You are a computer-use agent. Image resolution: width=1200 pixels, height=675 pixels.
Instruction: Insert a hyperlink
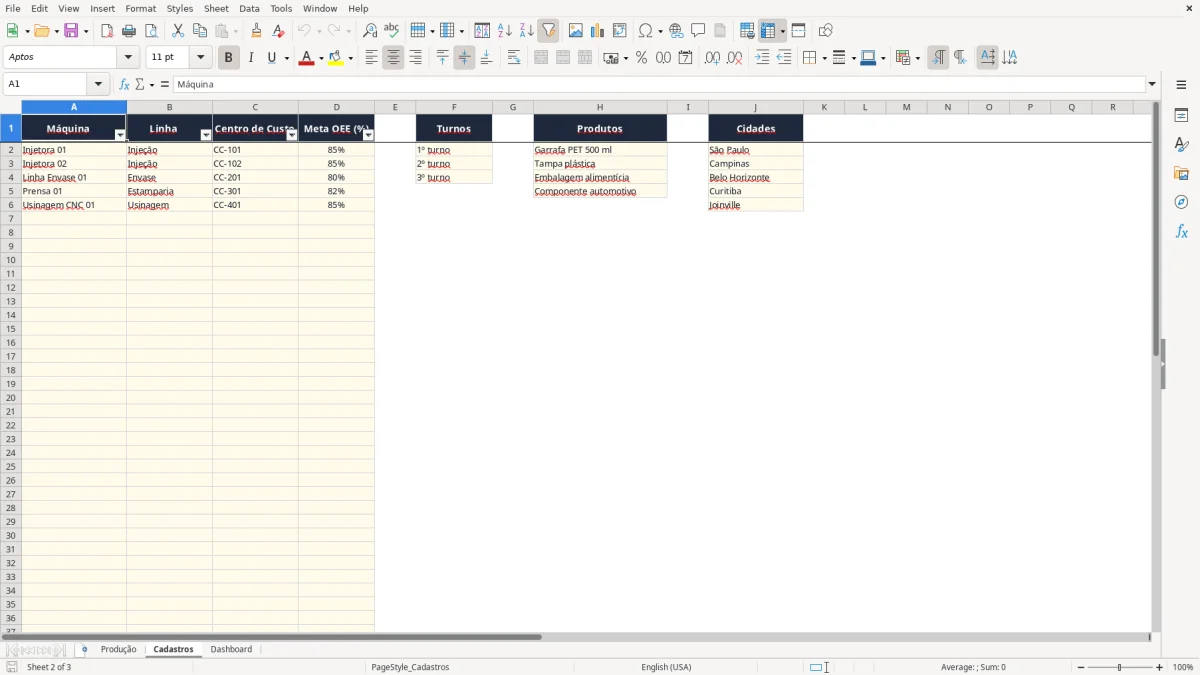coord(676,31)
